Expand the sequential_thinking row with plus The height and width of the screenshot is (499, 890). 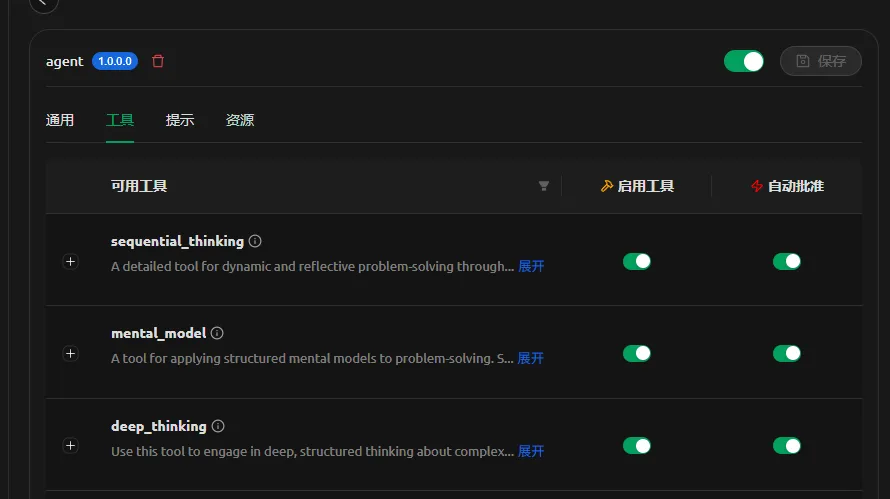[70, 262]
